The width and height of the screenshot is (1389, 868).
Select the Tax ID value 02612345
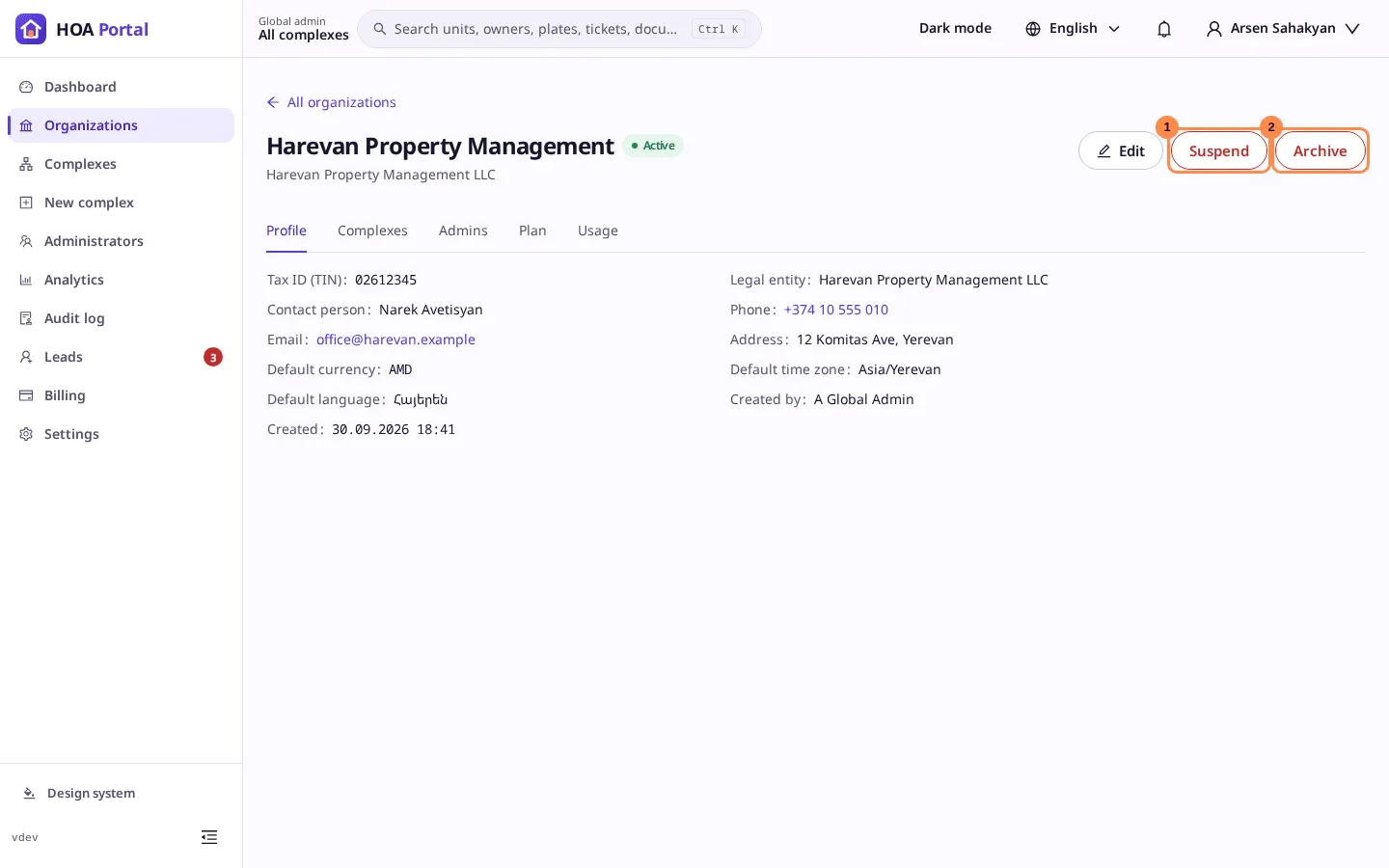386,280
